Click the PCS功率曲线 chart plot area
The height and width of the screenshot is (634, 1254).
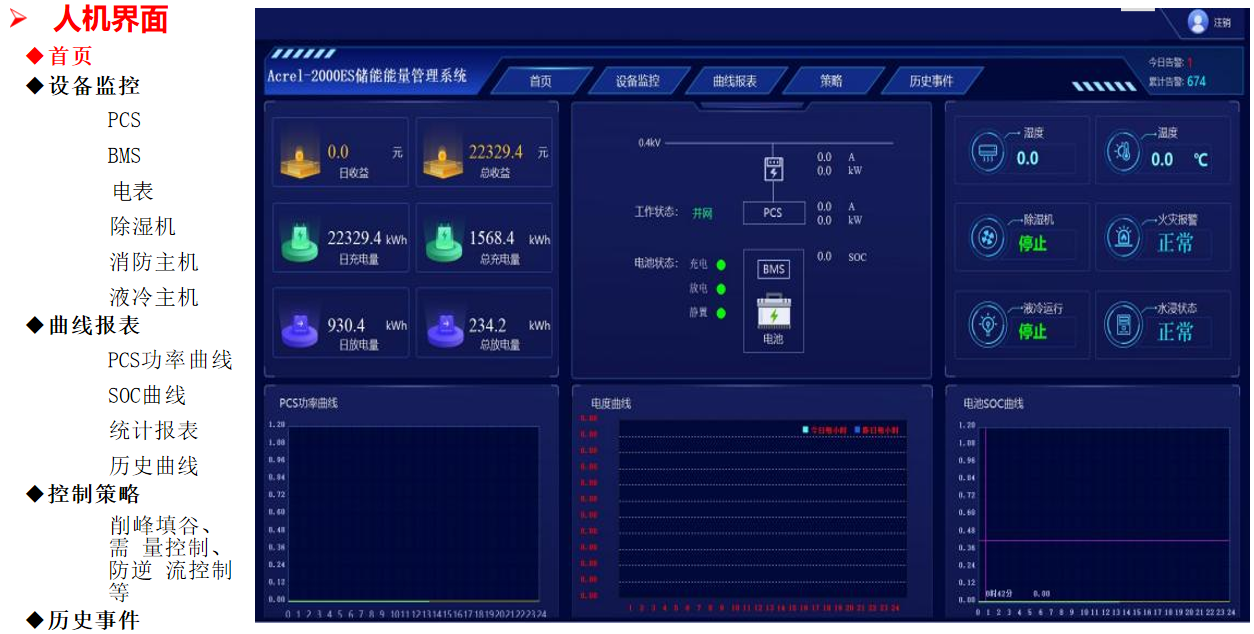click(414, 513)
